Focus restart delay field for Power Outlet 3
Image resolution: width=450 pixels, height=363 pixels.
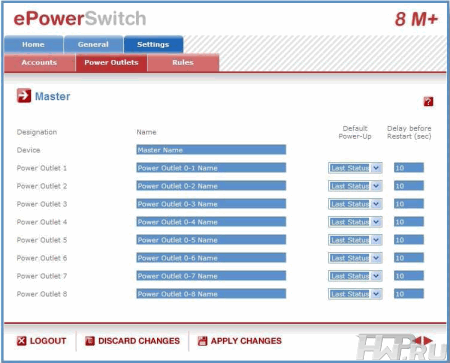click(409, 204)
